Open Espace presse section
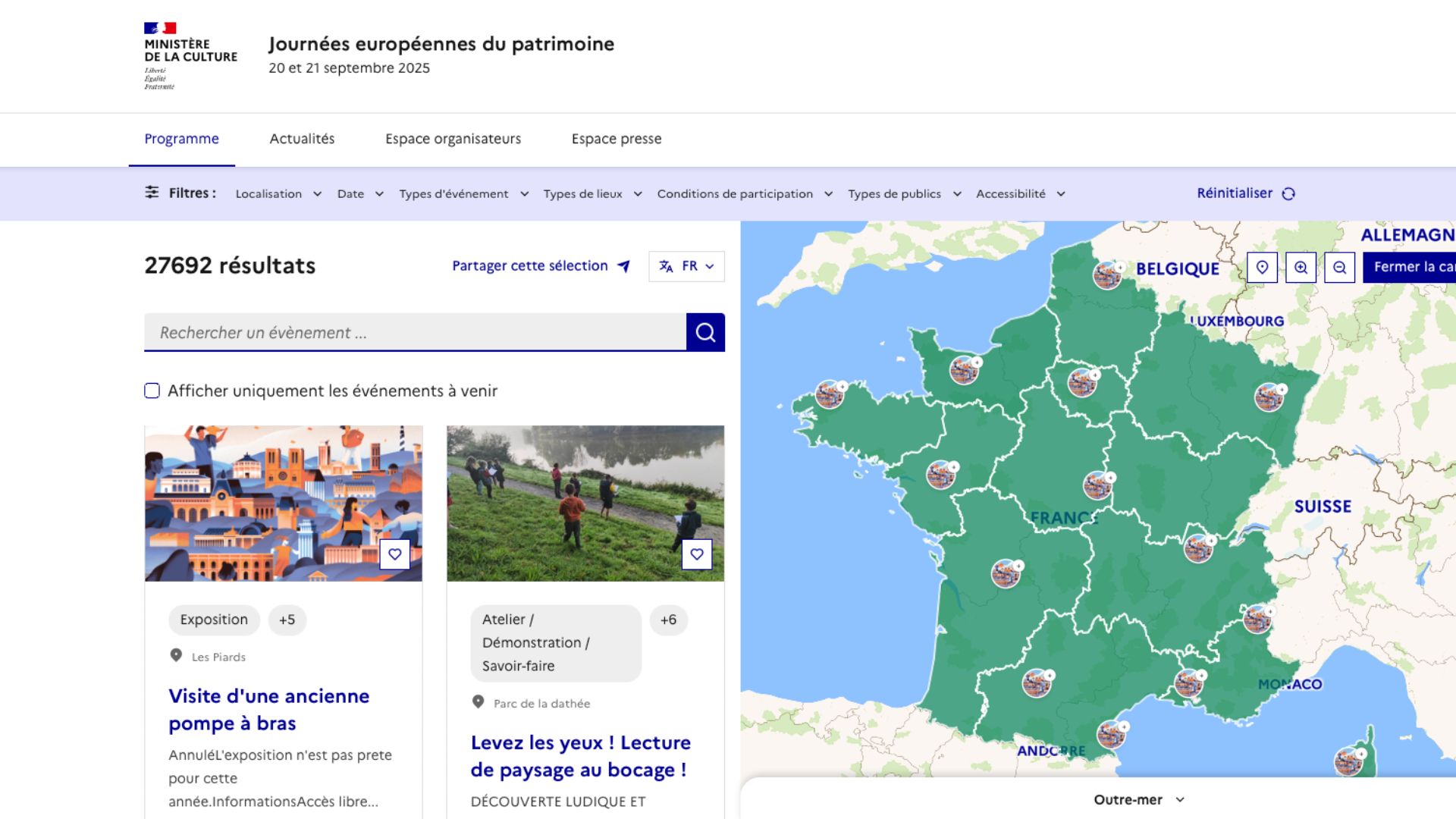1456x819 pixels. 617,139
